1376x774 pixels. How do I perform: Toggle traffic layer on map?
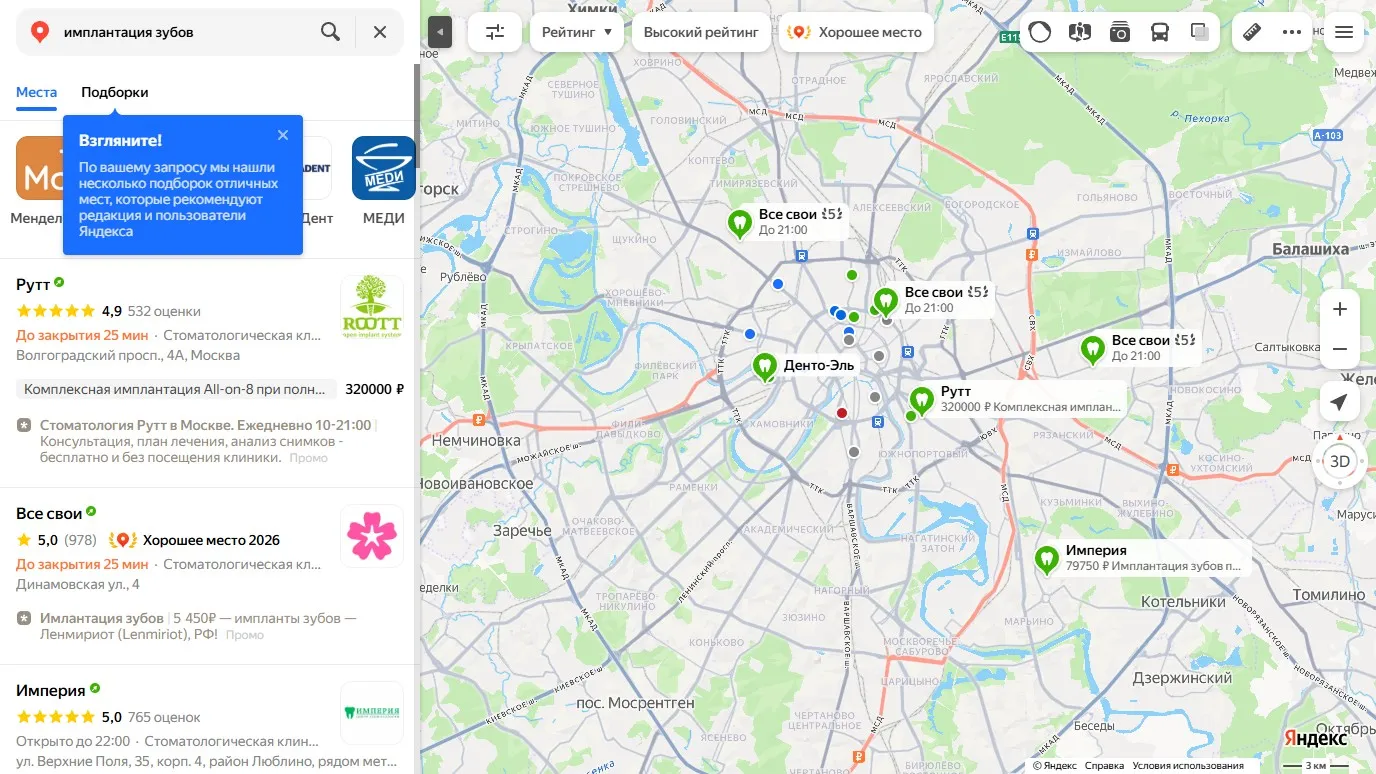point(1040,32)
